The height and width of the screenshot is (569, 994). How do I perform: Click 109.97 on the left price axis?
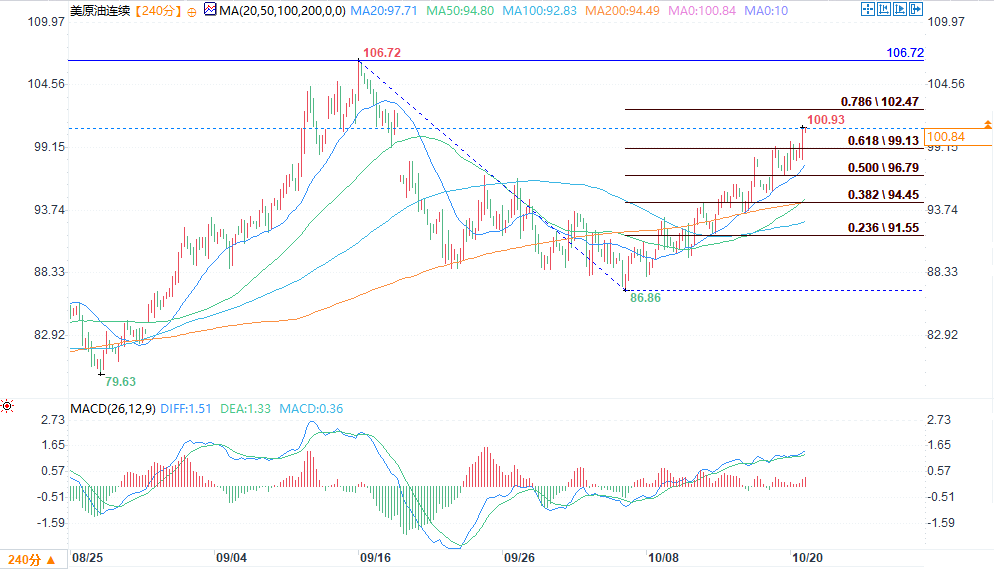point(46,22)
